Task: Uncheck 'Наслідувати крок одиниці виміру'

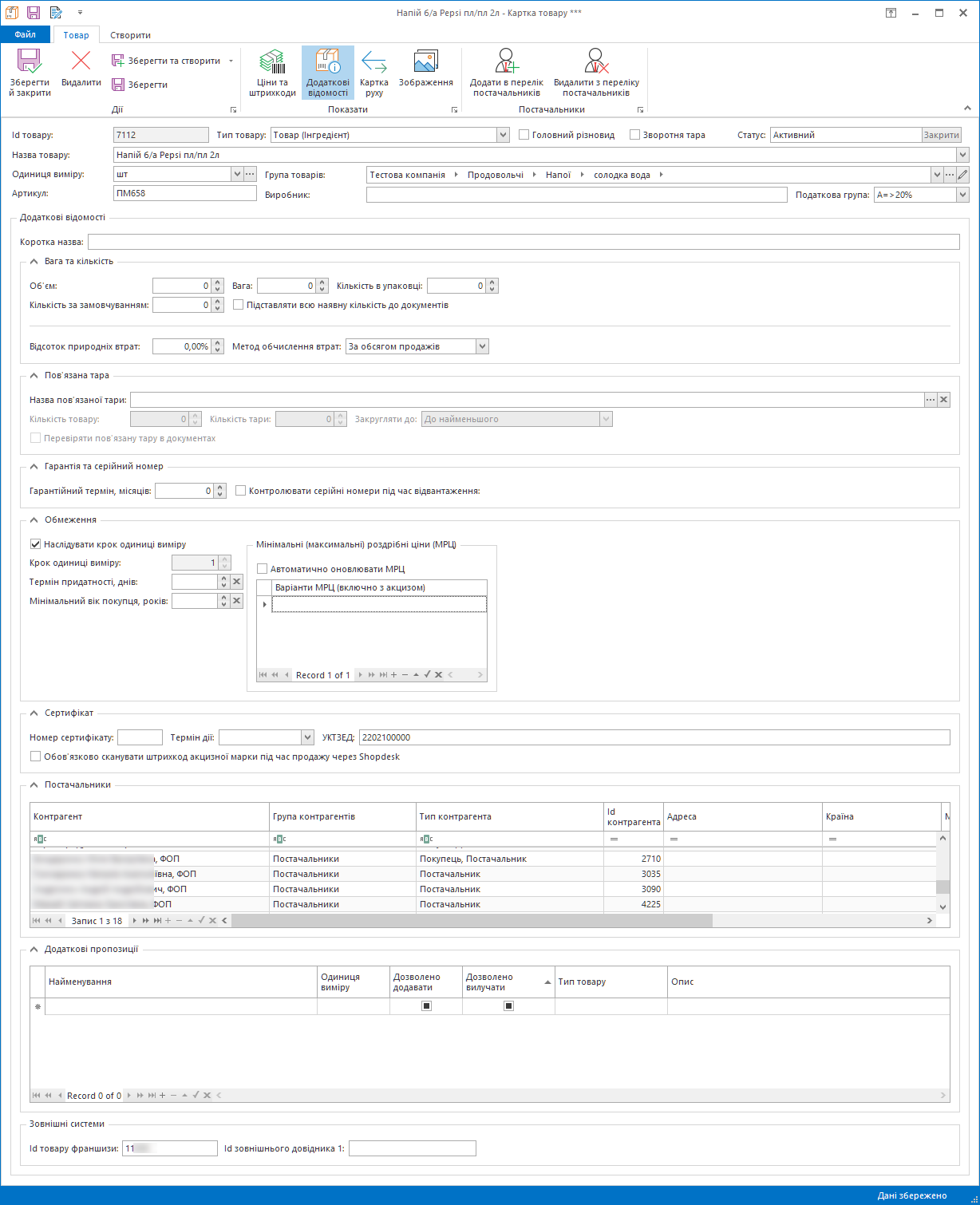Action: 35,544
